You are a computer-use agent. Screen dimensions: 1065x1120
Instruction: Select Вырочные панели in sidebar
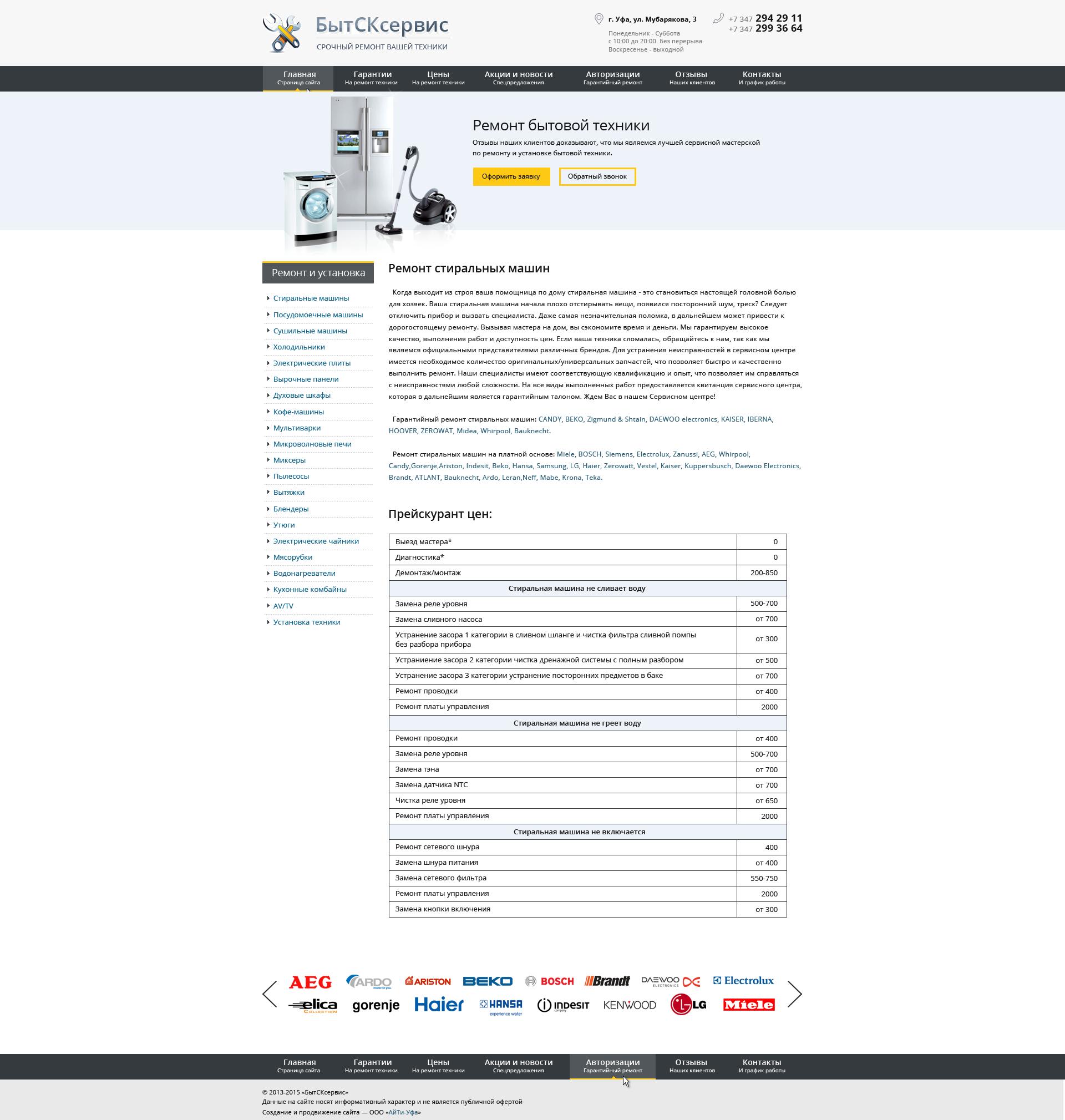coord(306,379)
